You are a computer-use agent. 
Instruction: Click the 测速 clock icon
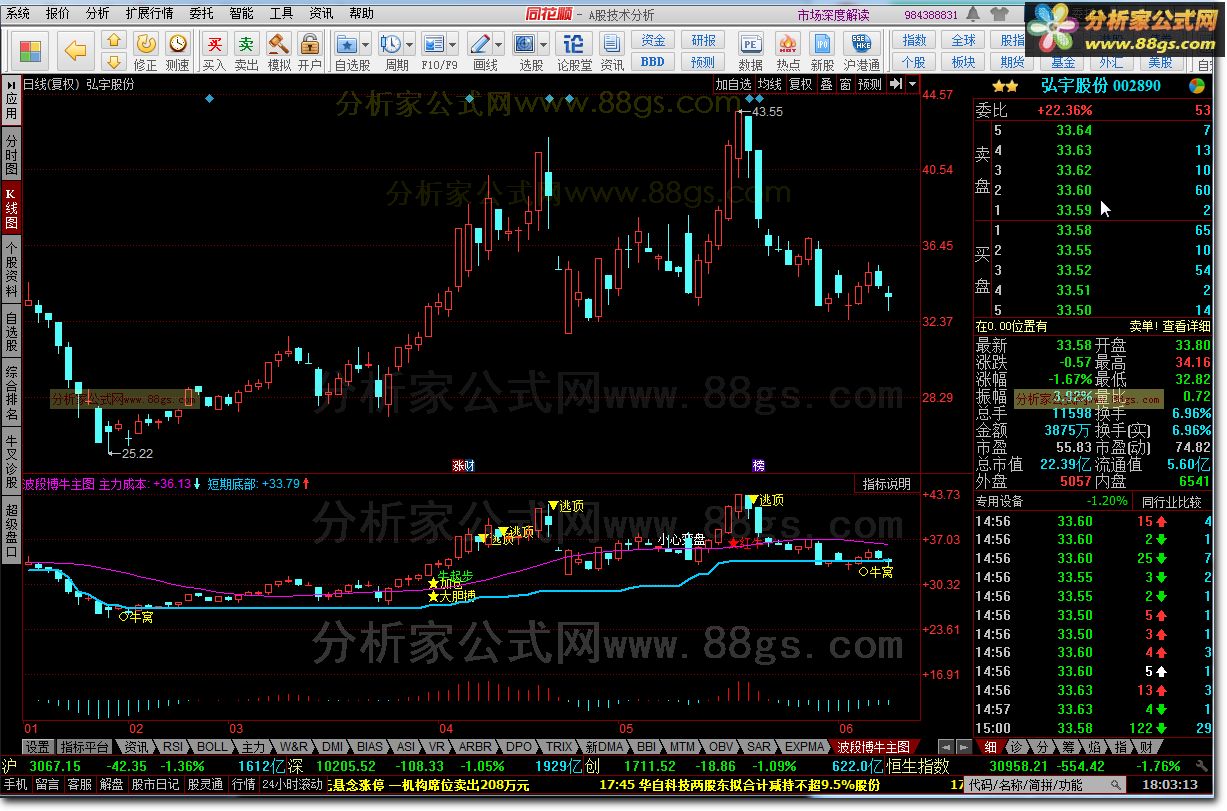(x=177, y=50)
